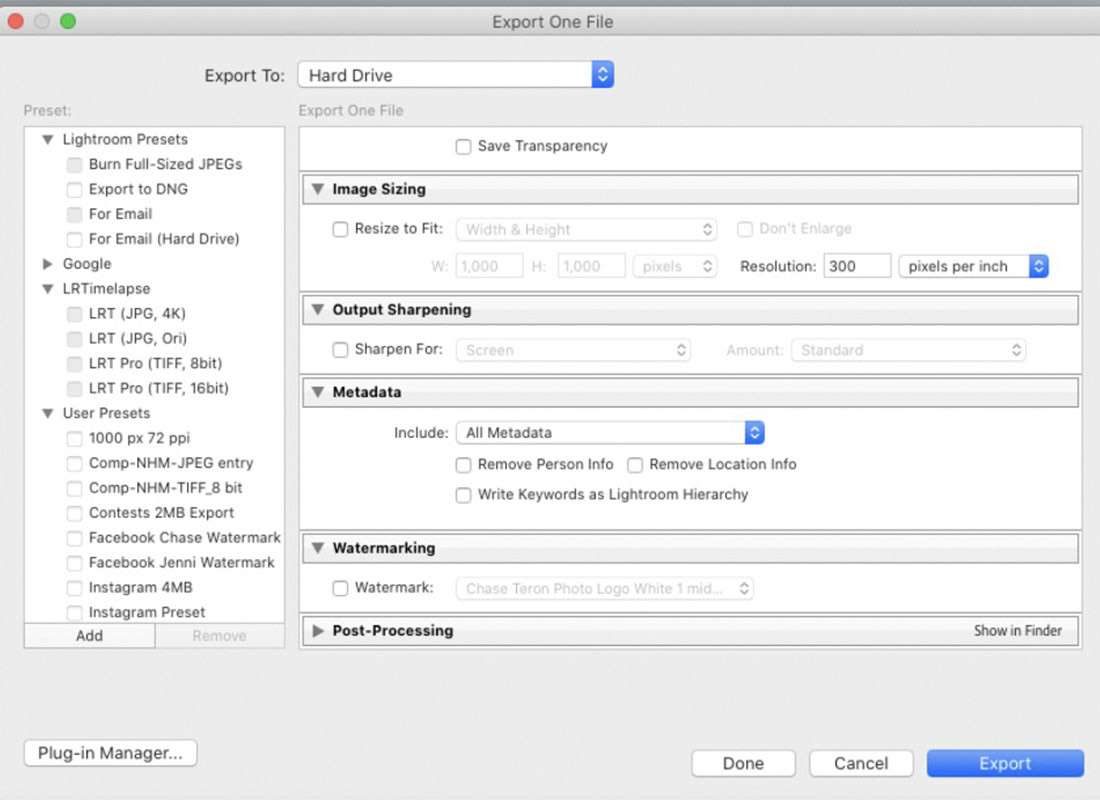Expand the Post-Processing section
The width and height of the screenshot is (1100, 800).
(317, 631)
